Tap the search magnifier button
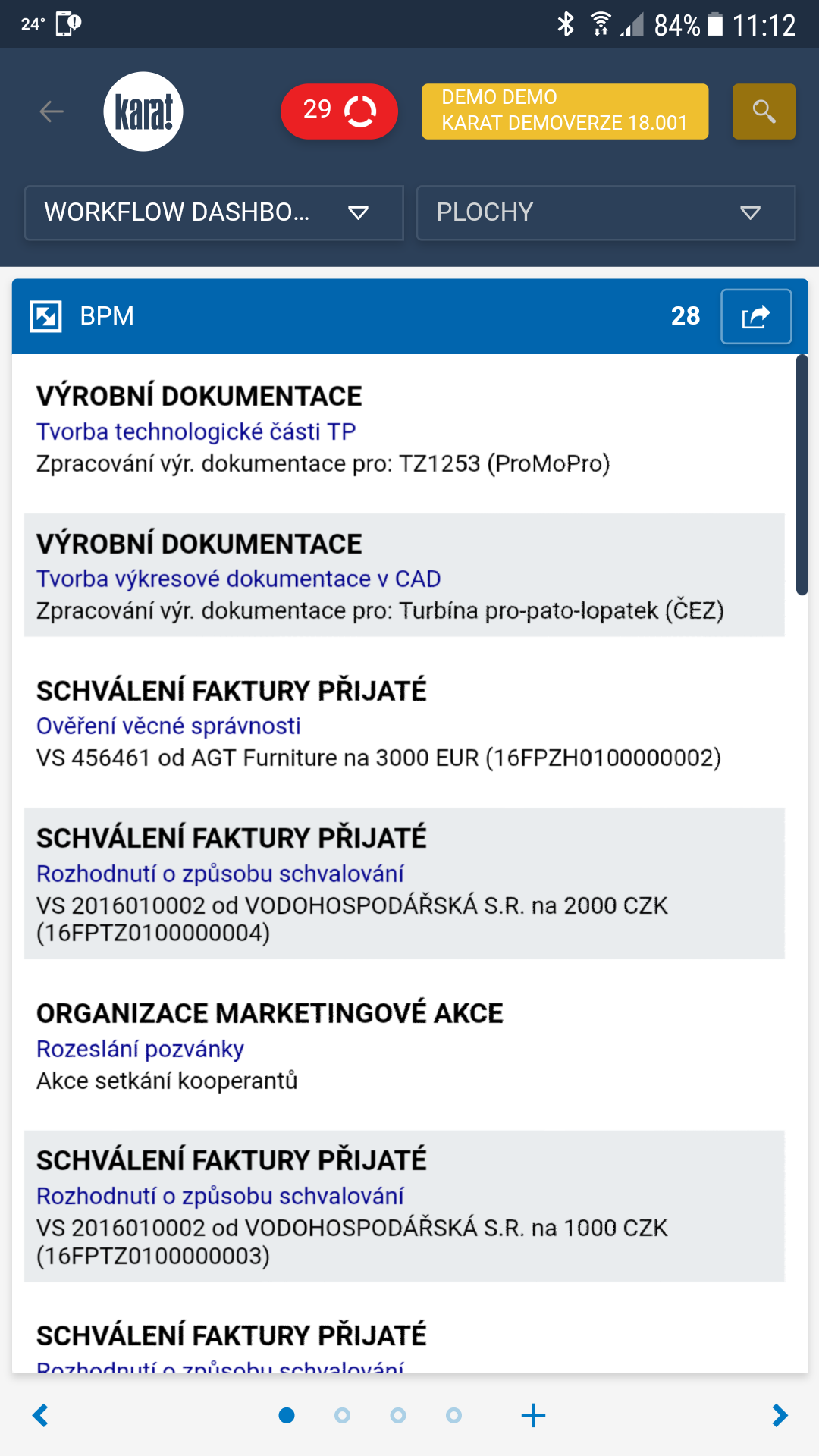 764,111
